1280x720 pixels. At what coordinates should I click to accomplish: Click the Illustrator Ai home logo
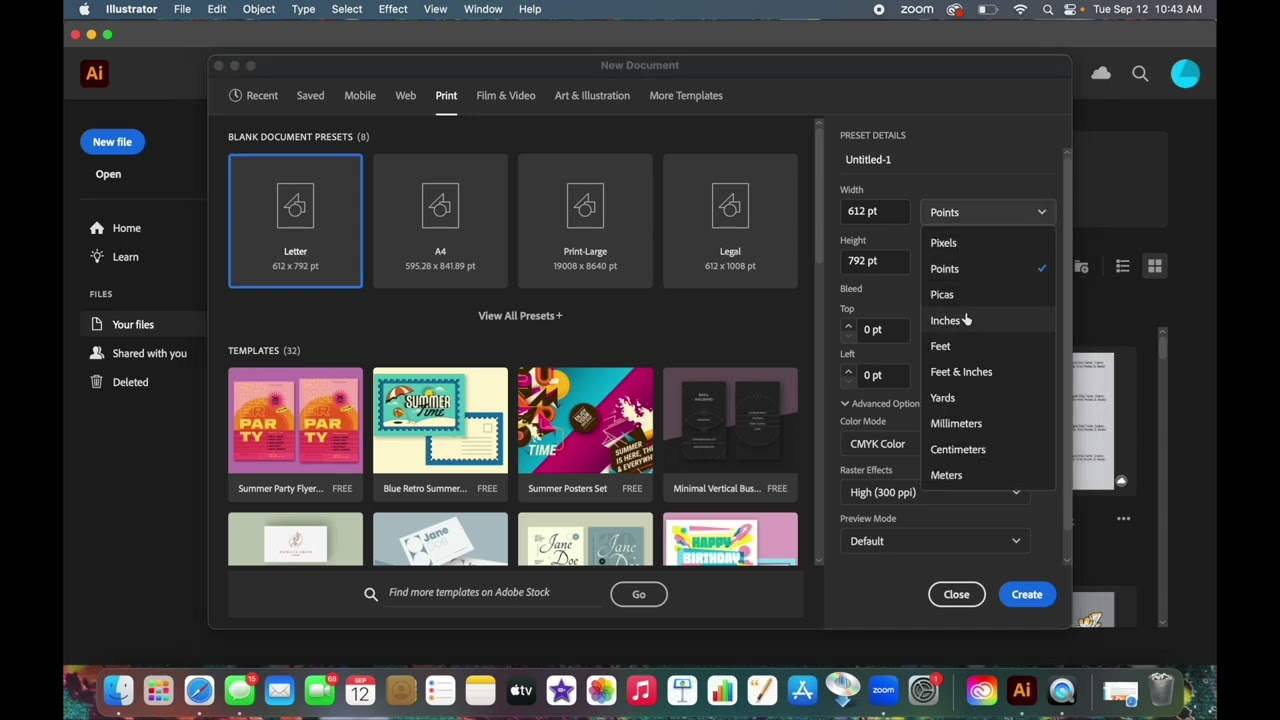pyautogui.click(x=94, y=73)
